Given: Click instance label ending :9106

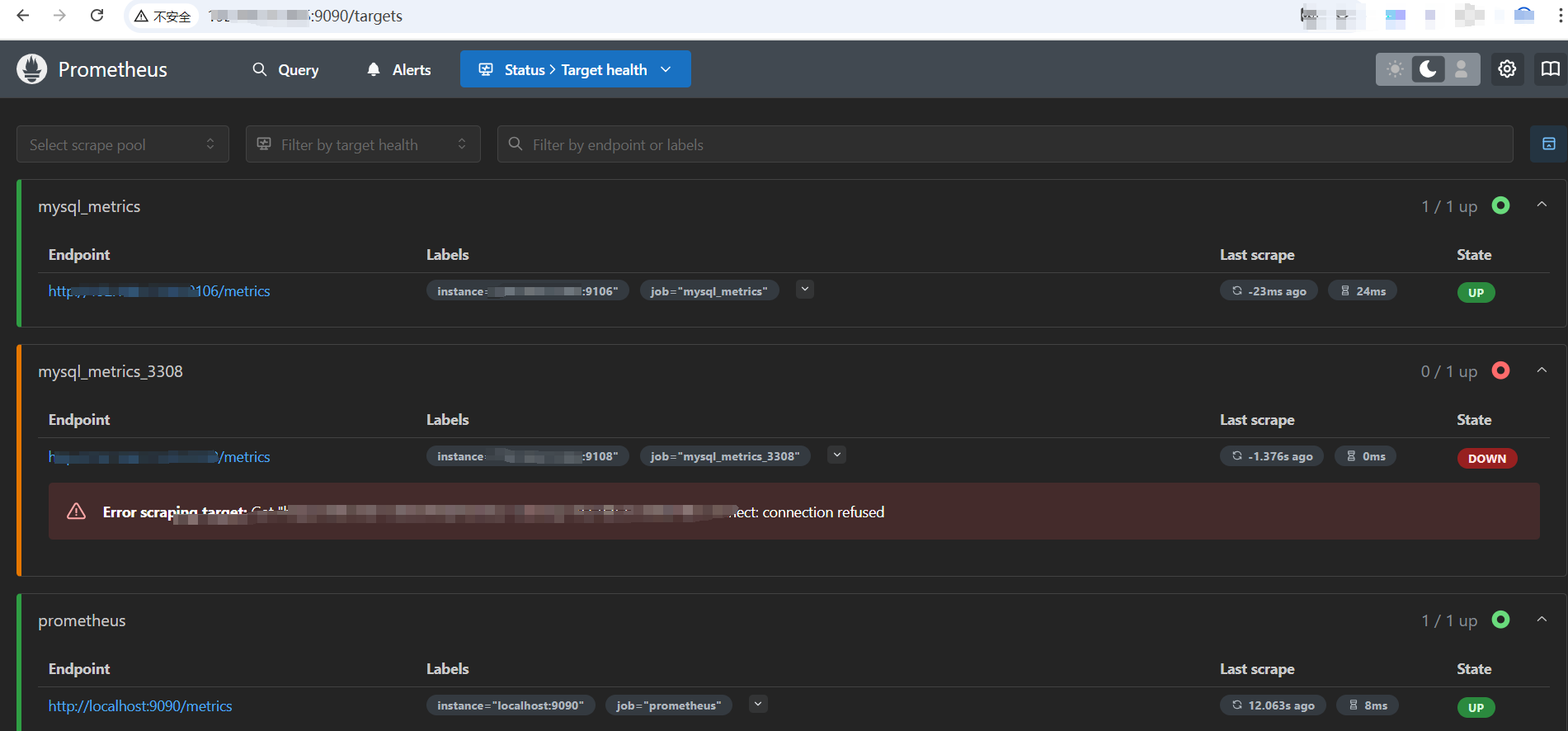Looking at the screenshot, I should 528,291.
